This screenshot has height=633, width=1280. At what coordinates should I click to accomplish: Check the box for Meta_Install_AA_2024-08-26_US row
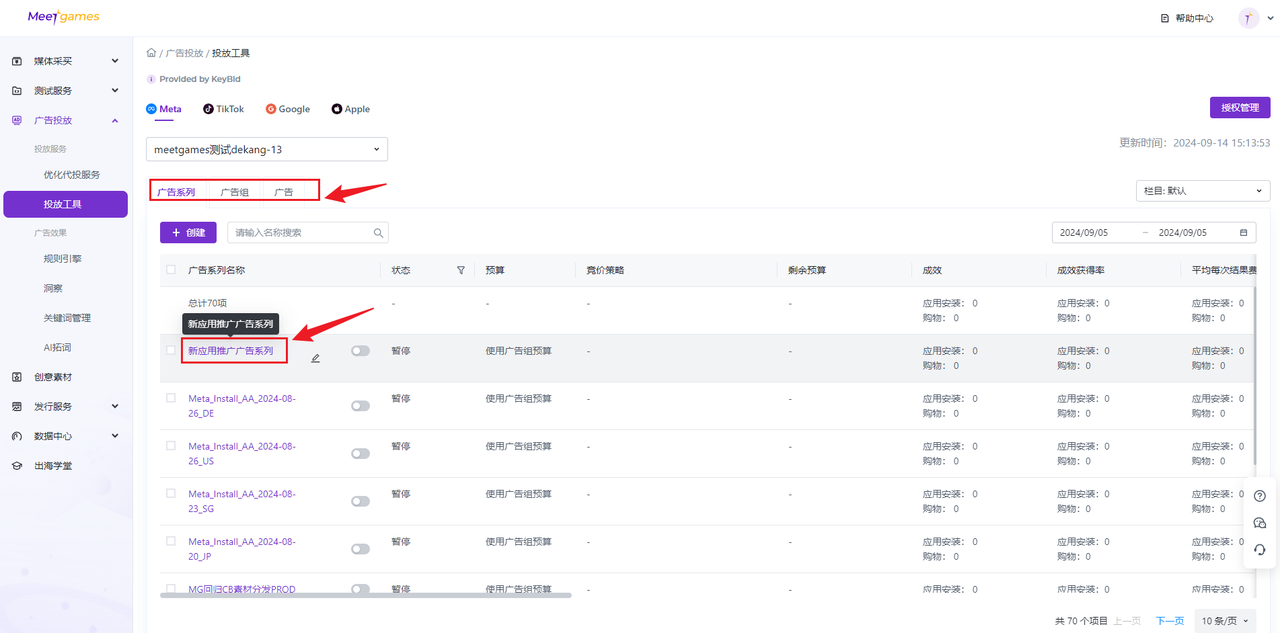[171, 446]
